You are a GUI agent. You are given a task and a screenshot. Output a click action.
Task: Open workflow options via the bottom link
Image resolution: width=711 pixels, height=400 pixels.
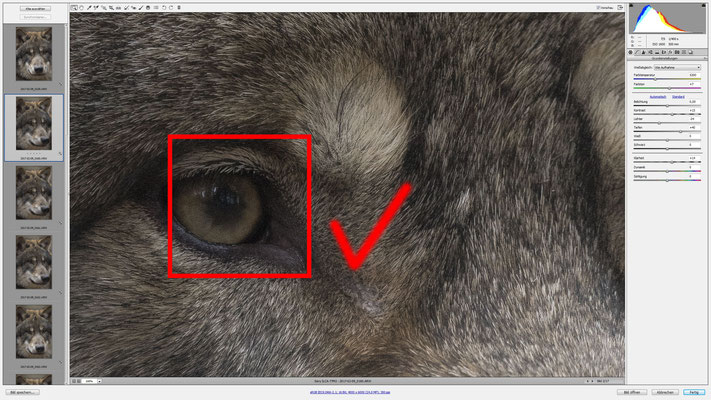pos(350,392)
